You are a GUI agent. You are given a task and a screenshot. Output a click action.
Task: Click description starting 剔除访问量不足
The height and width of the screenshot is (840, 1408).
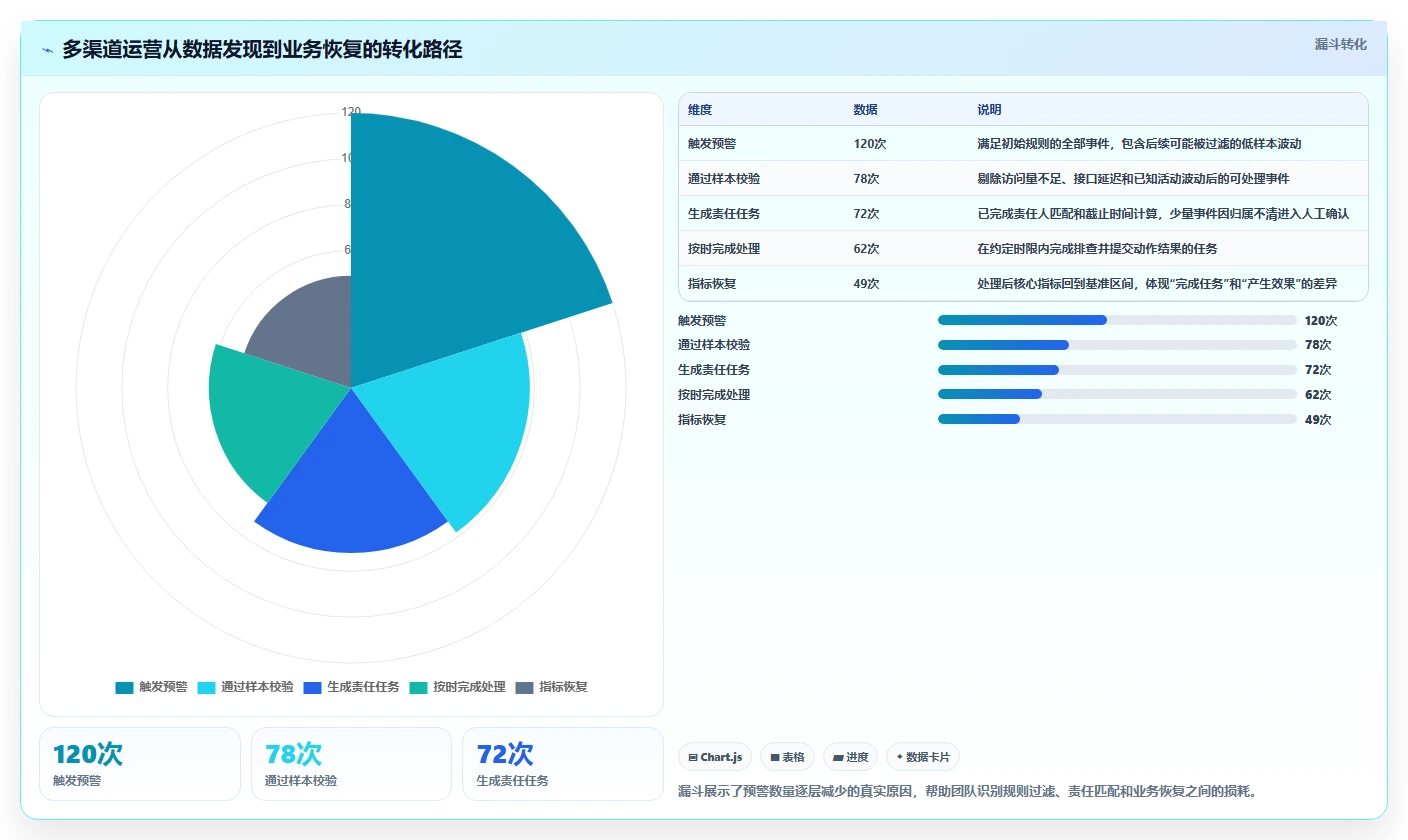pos(1133,179)
